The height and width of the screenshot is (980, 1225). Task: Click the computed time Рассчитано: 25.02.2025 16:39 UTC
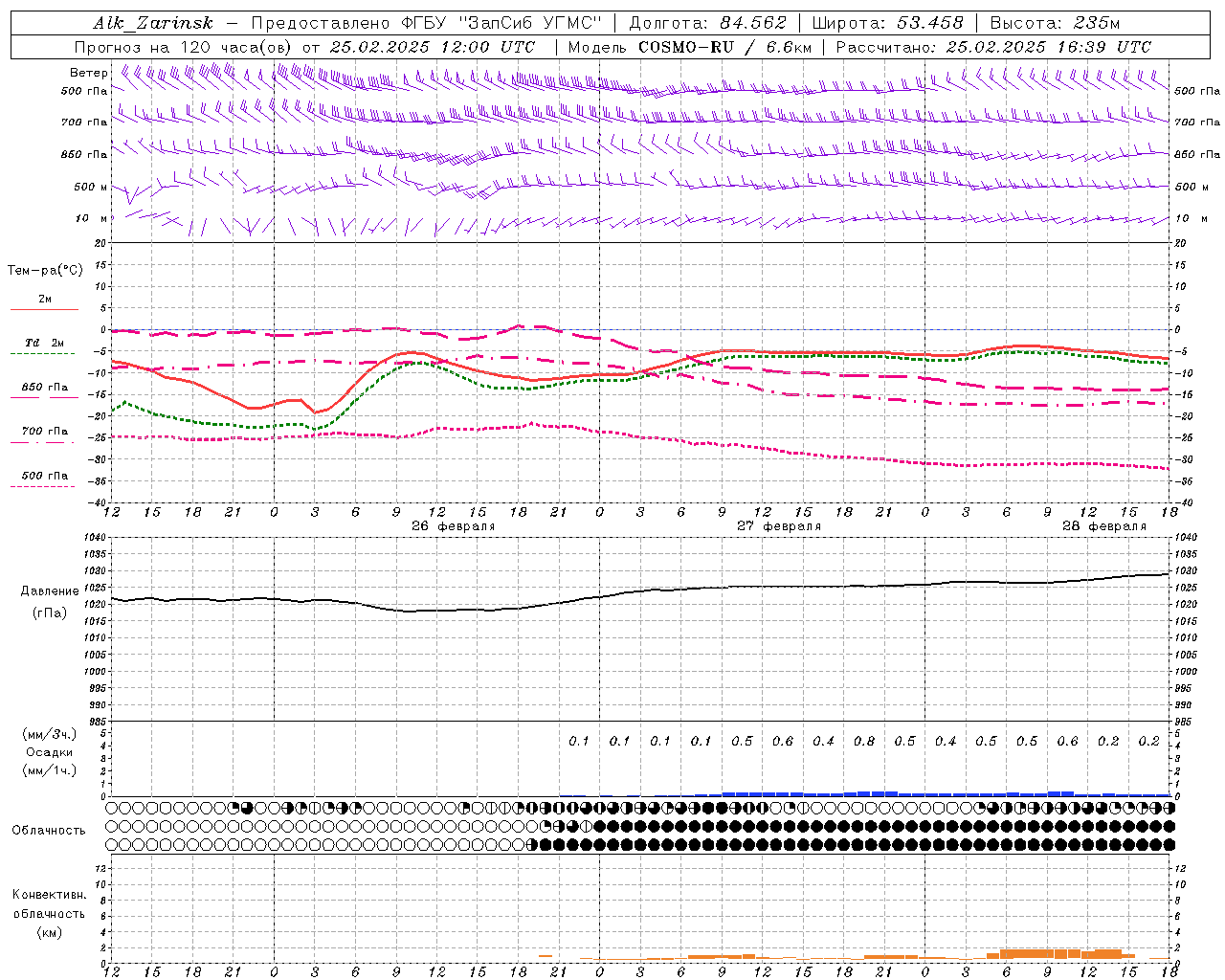[993, 47]
